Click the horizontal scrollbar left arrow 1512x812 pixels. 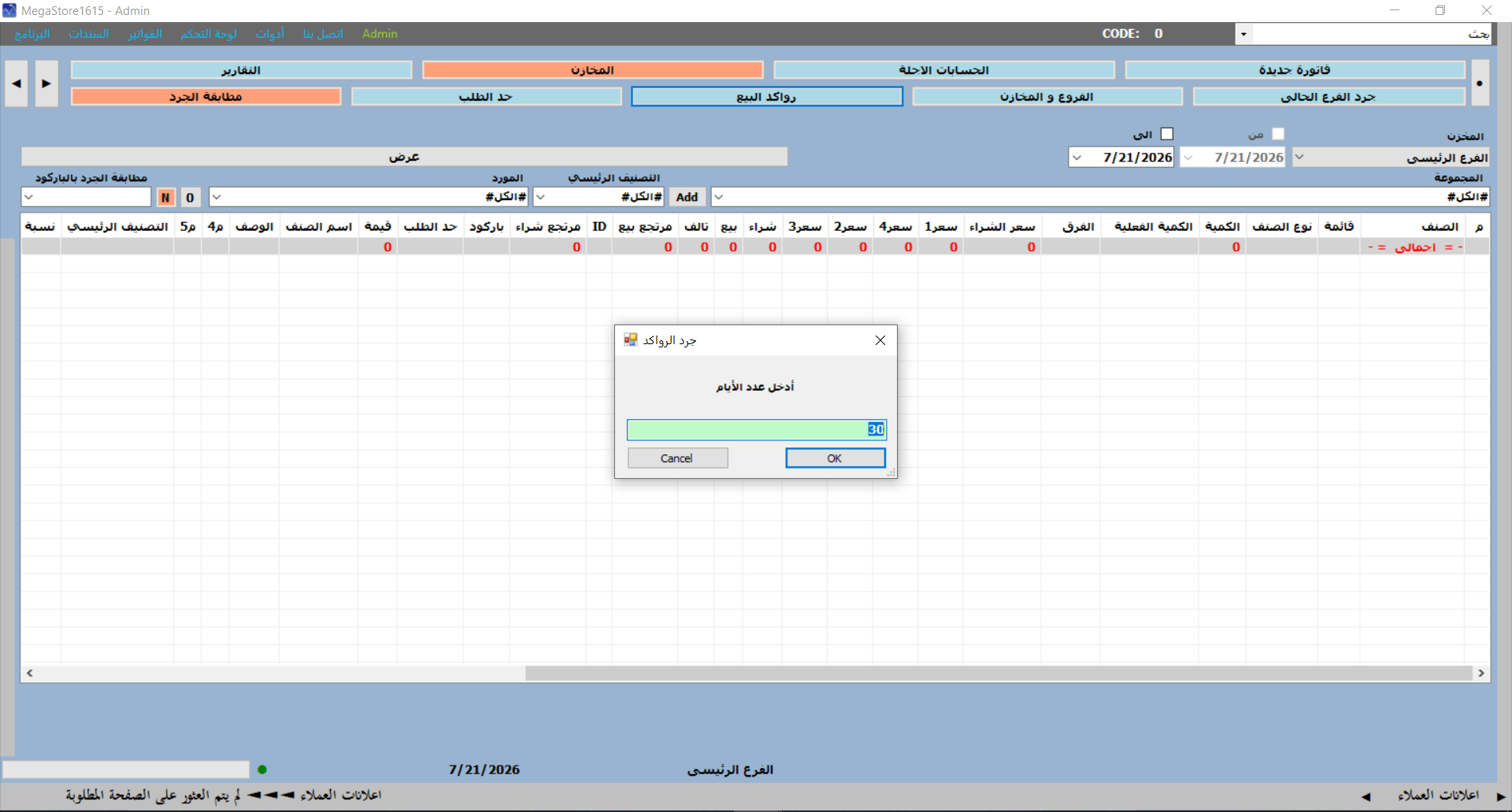[x=30, y=673]
